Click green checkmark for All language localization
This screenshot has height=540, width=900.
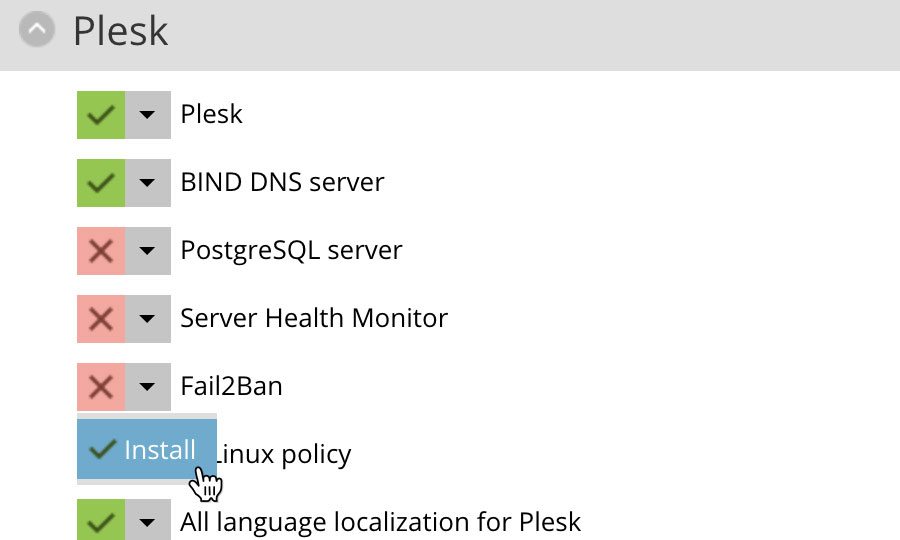pos(101,520)
